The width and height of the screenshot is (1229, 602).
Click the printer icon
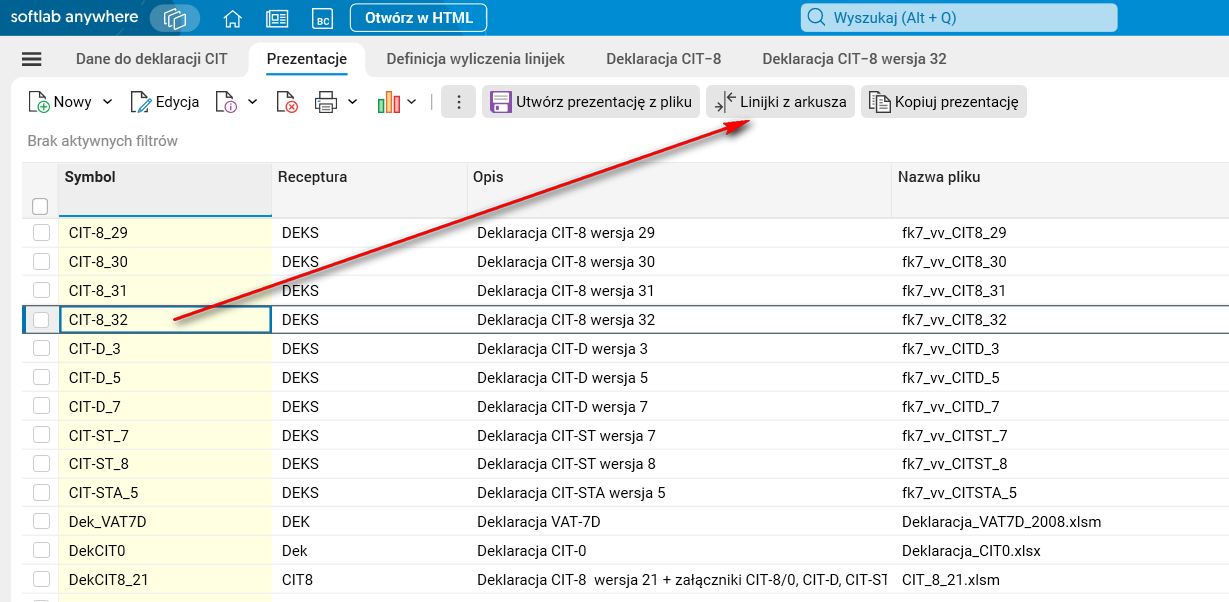pos(326,102)
